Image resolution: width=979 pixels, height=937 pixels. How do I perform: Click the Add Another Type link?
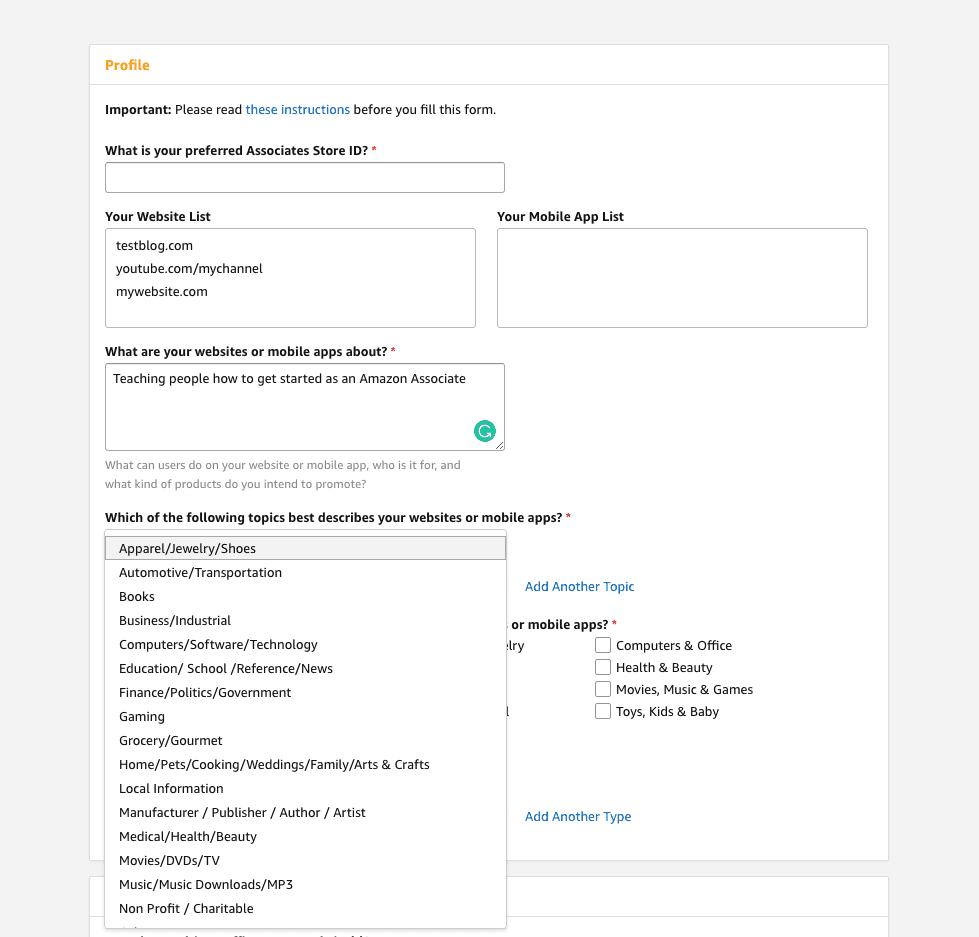pos(578,817)
